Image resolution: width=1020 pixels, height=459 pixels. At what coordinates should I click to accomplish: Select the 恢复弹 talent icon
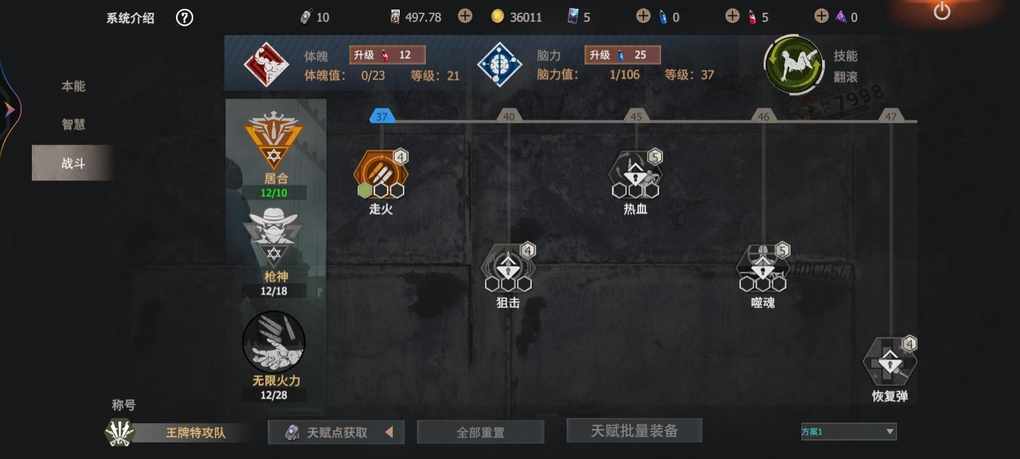(x=890, y=361)
